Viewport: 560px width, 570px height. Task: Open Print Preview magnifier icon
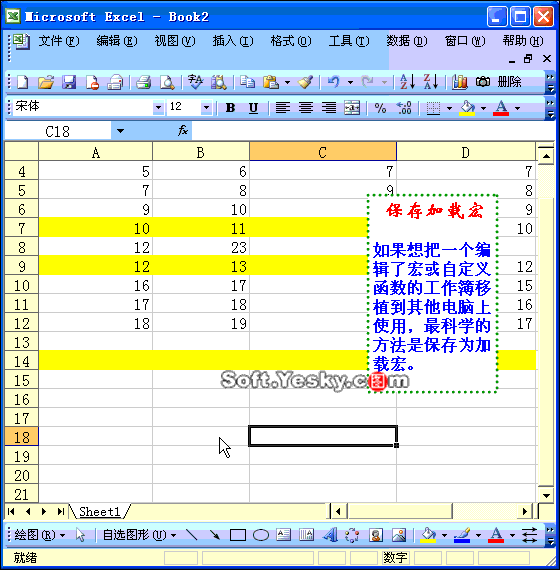click(x=167, y=82)
